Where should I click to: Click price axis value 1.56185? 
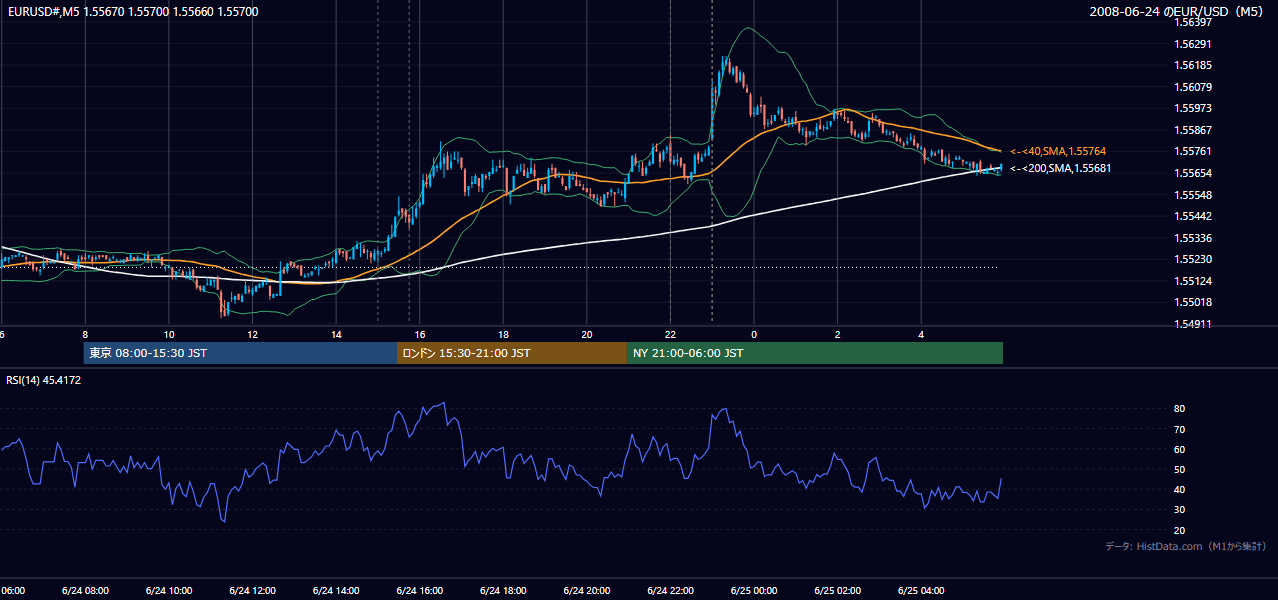1194,65
